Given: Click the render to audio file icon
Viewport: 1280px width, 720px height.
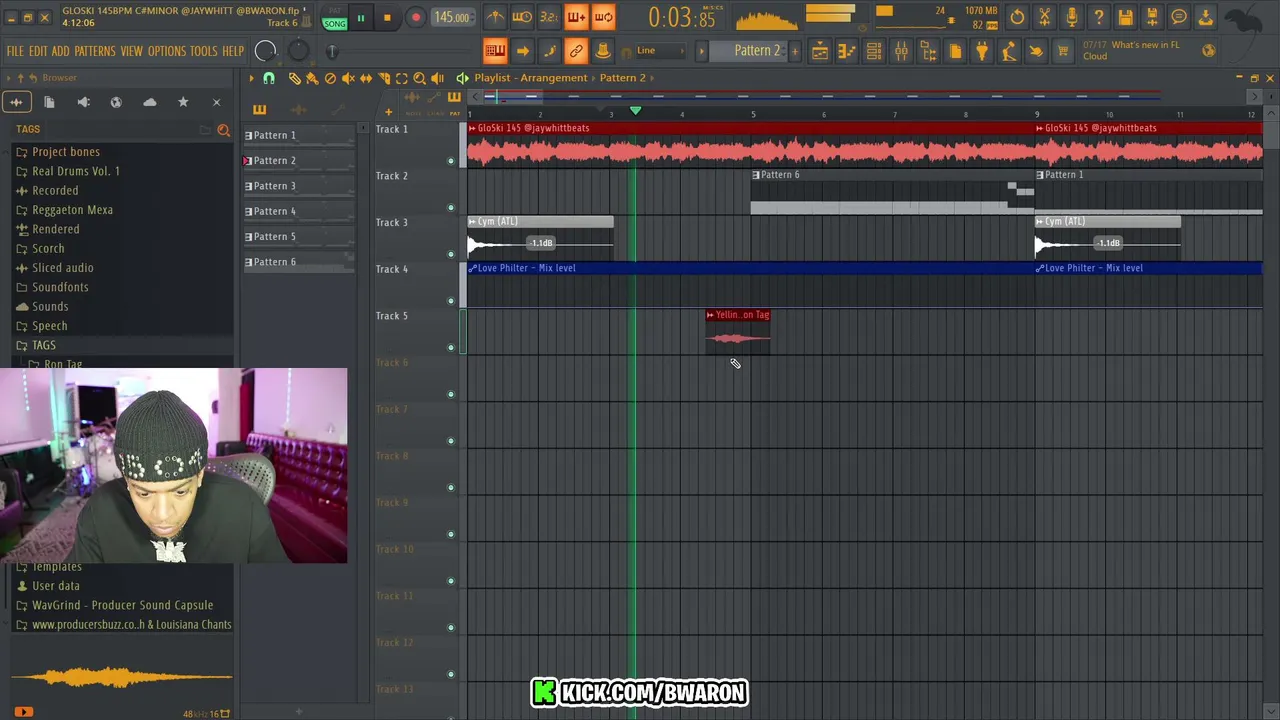Looking at the screenshot, I should (1152, 17).
